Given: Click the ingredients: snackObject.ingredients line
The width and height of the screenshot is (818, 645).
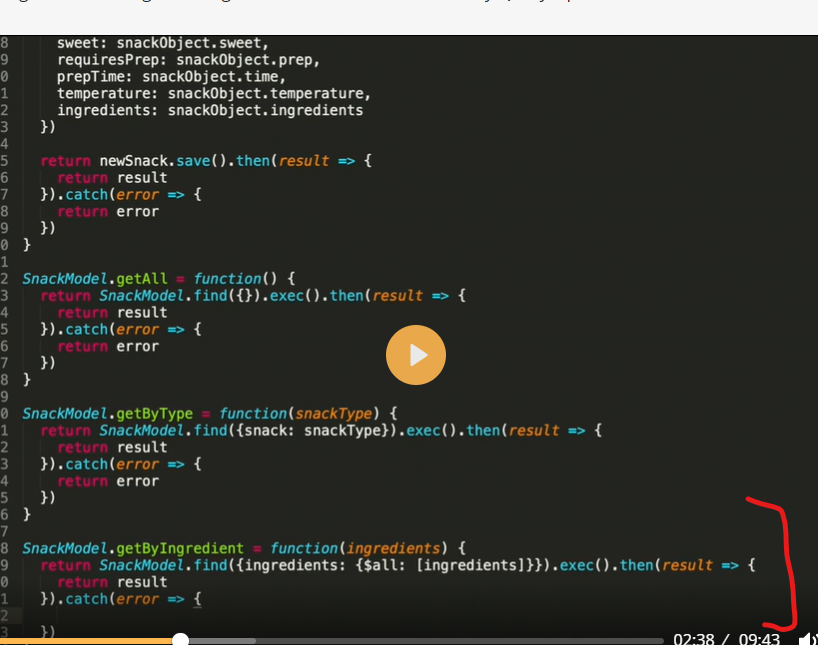Looking at the screenshot, I should coord(209,110).
